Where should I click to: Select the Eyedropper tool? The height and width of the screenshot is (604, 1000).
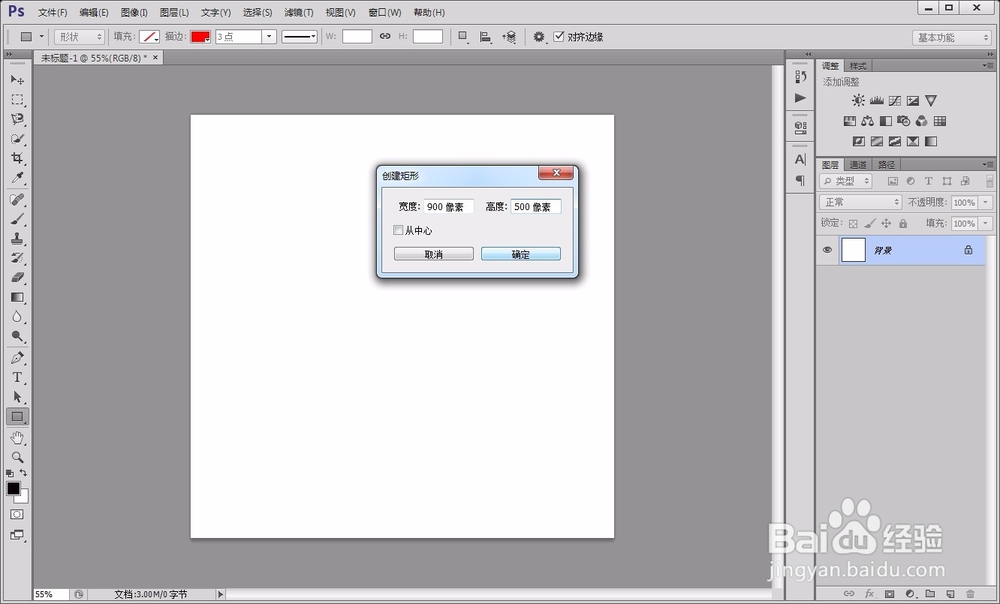click(16, 179)
